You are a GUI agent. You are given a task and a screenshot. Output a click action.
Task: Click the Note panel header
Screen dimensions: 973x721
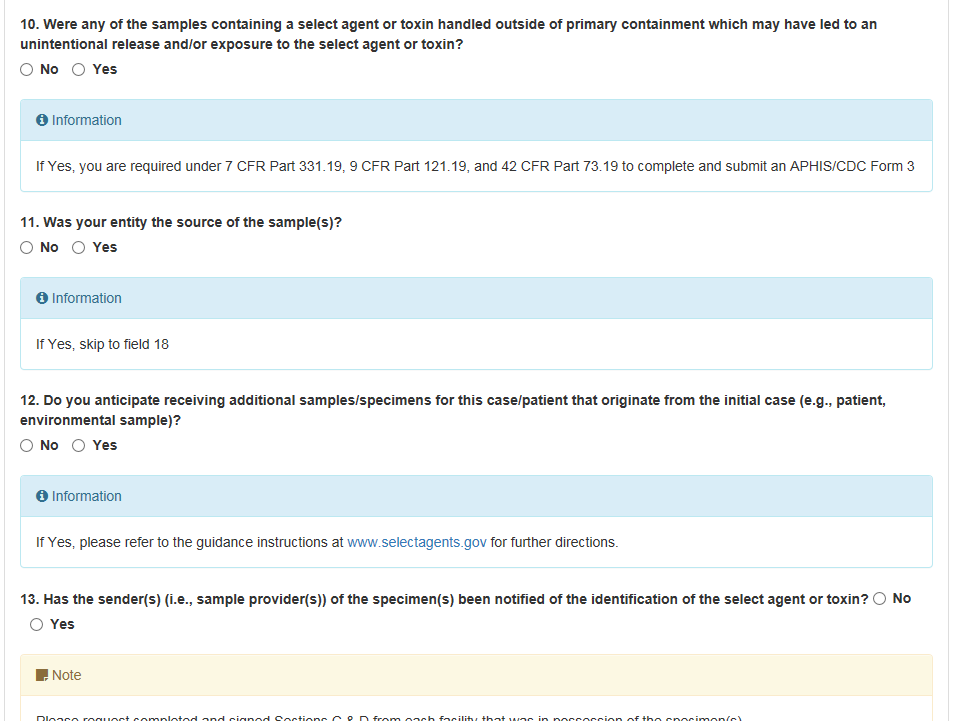click(476, 675)
